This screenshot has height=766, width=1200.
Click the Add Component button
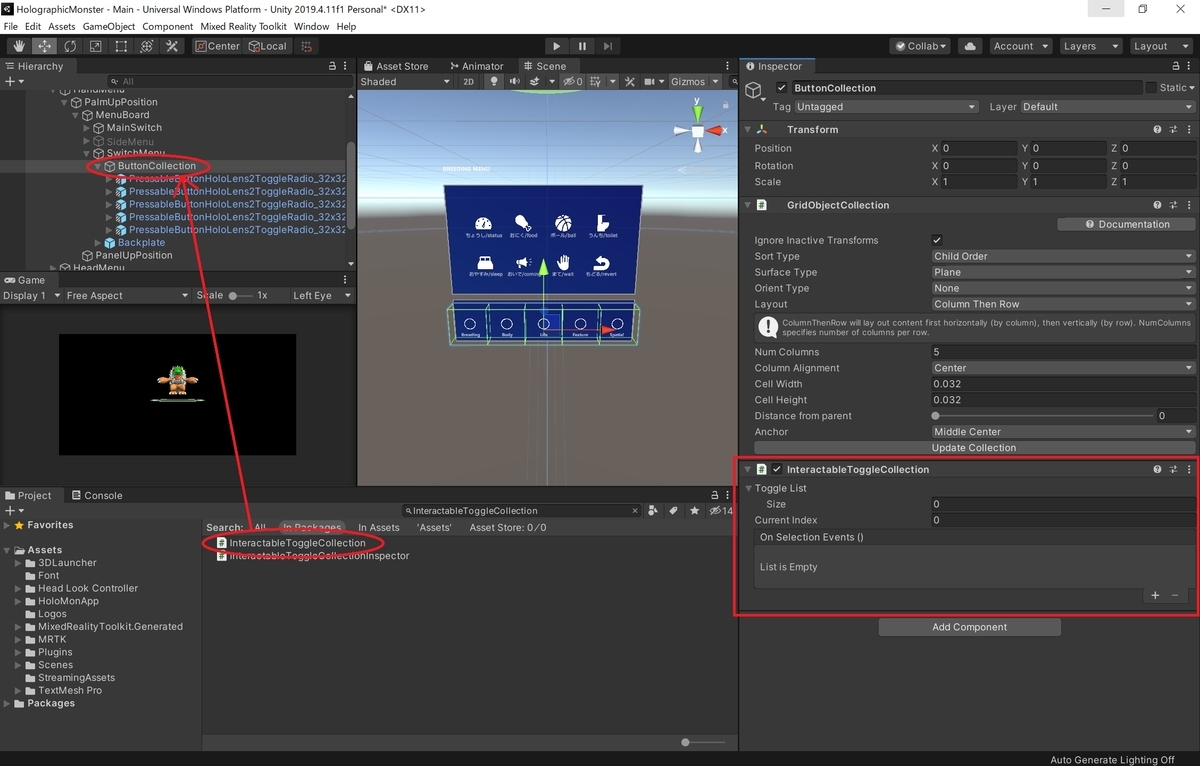click(x=969, y=627)
